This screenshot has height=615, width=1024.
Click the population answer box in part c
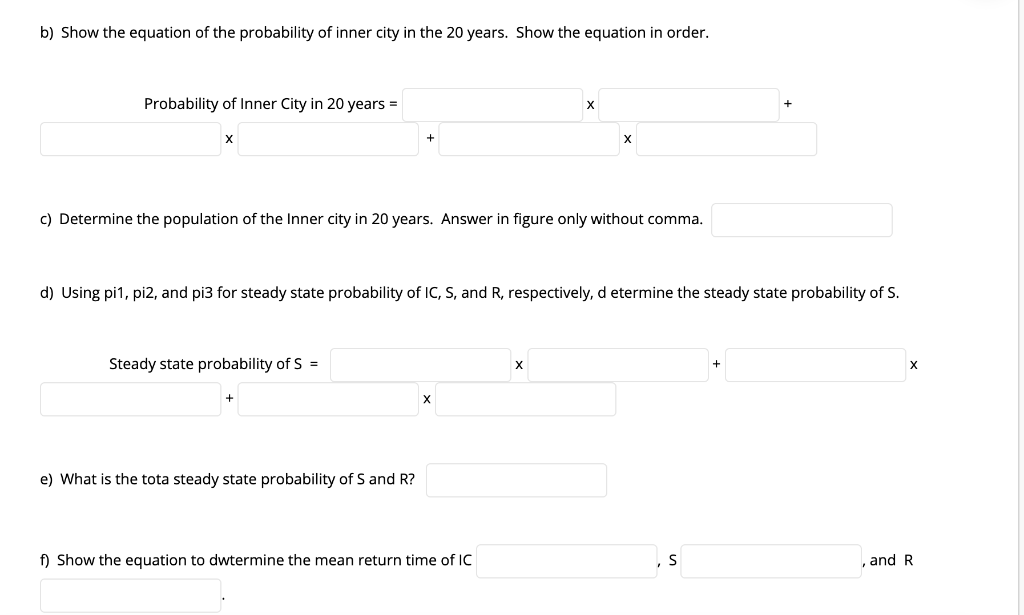[801, 219]
